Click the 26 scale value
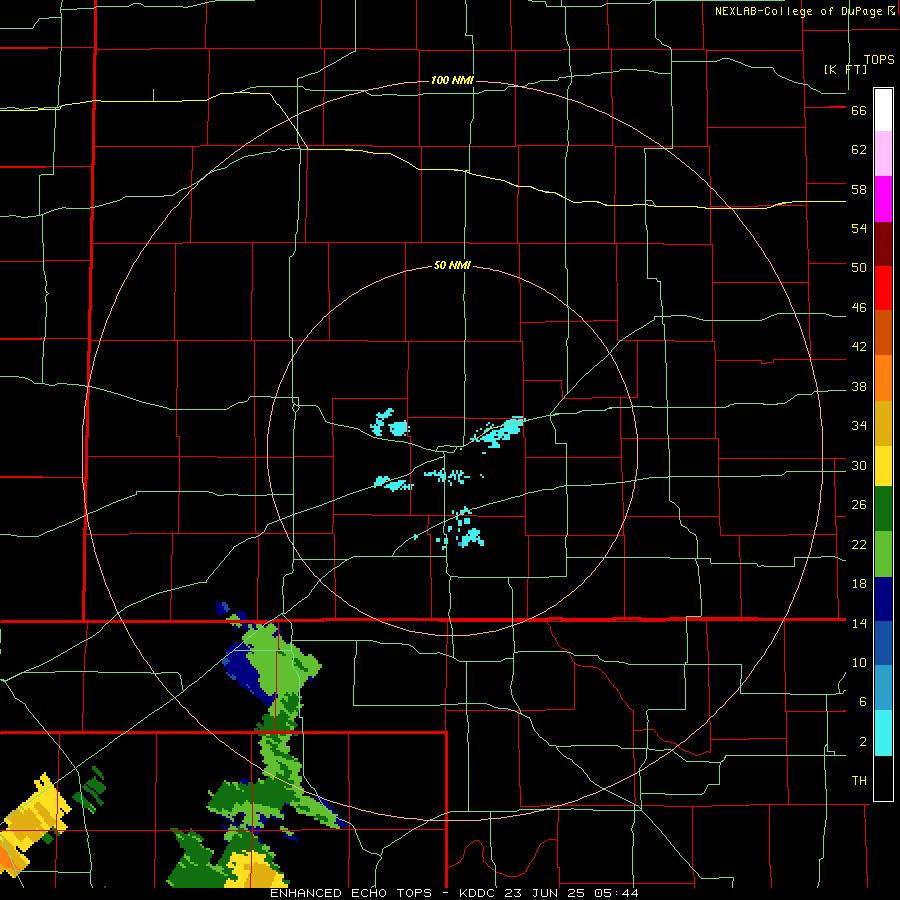This screenshot has width=900, height=900. pos(859,505)
